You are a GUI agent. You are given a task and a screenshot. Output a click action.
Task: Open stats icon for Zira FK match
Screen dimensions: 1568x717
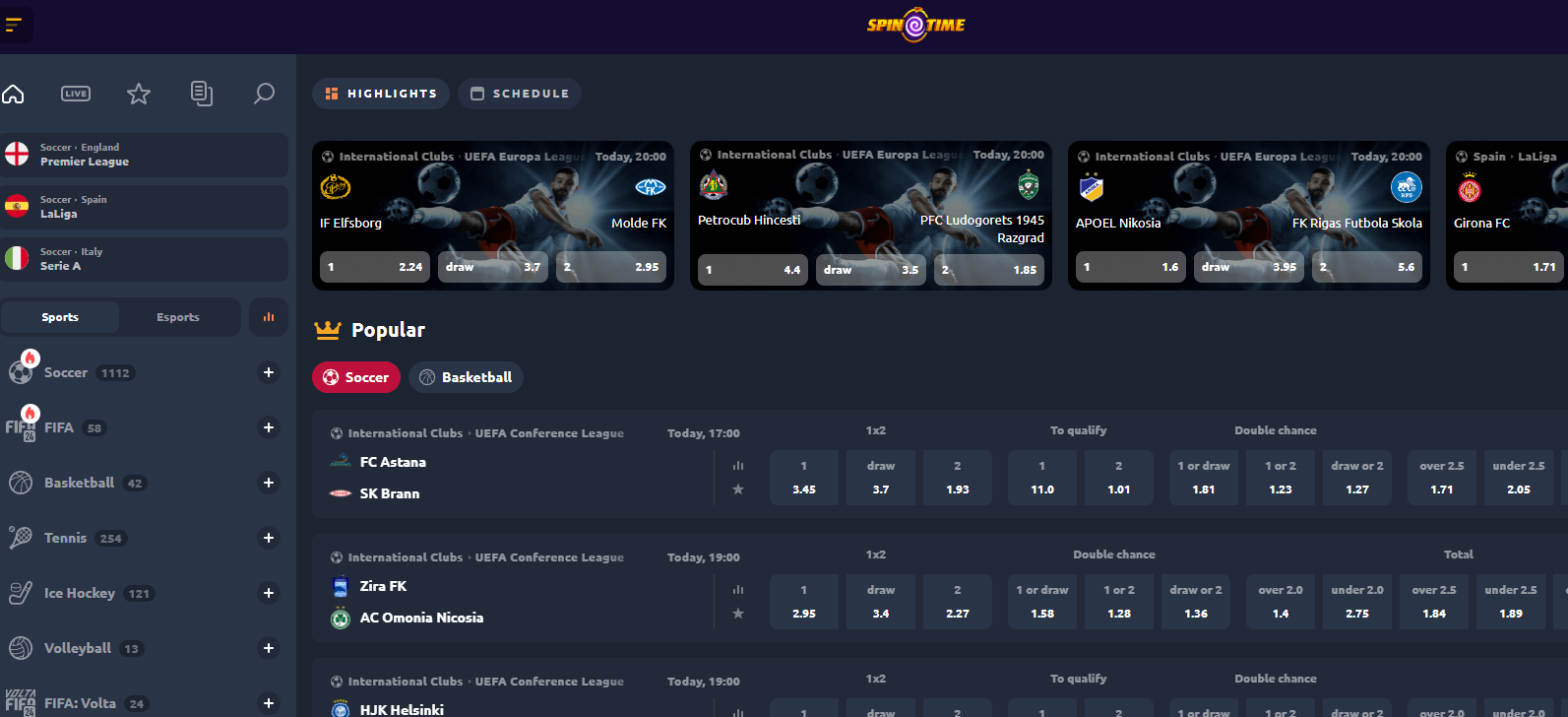pos(738,590)
